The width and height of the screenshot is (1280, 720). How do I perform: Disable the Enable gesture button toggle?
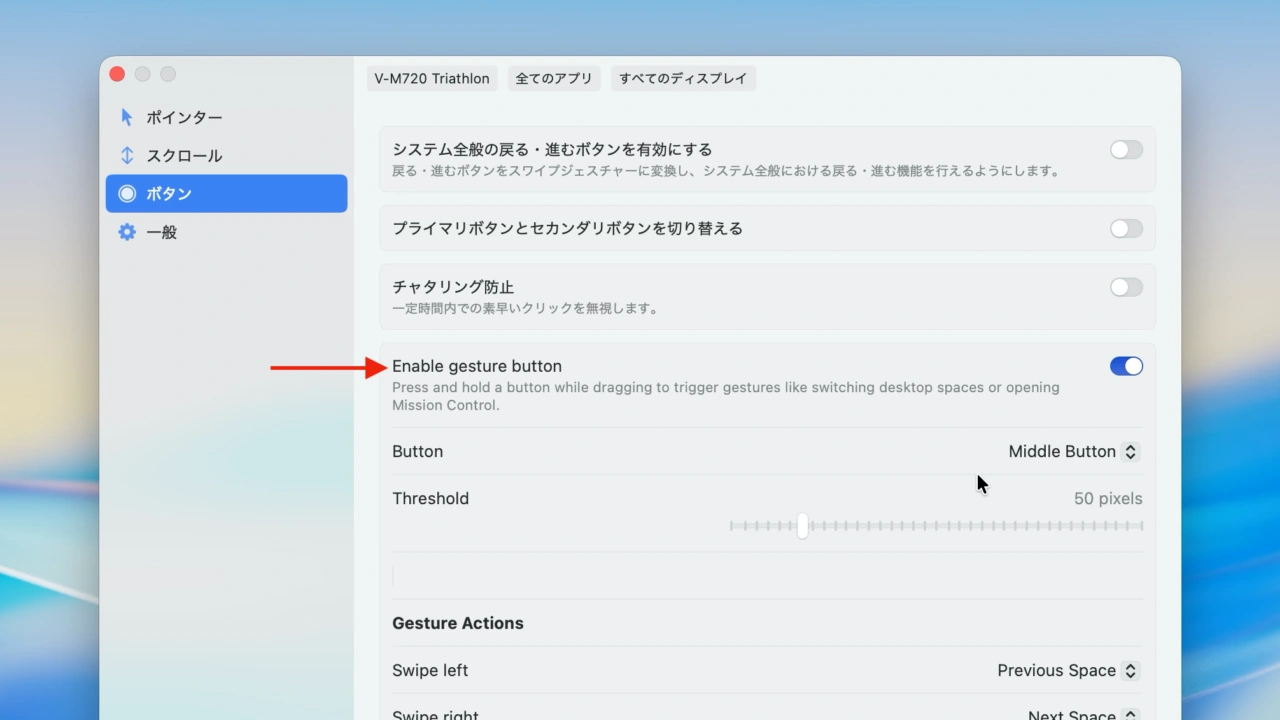pos(1126,366)
